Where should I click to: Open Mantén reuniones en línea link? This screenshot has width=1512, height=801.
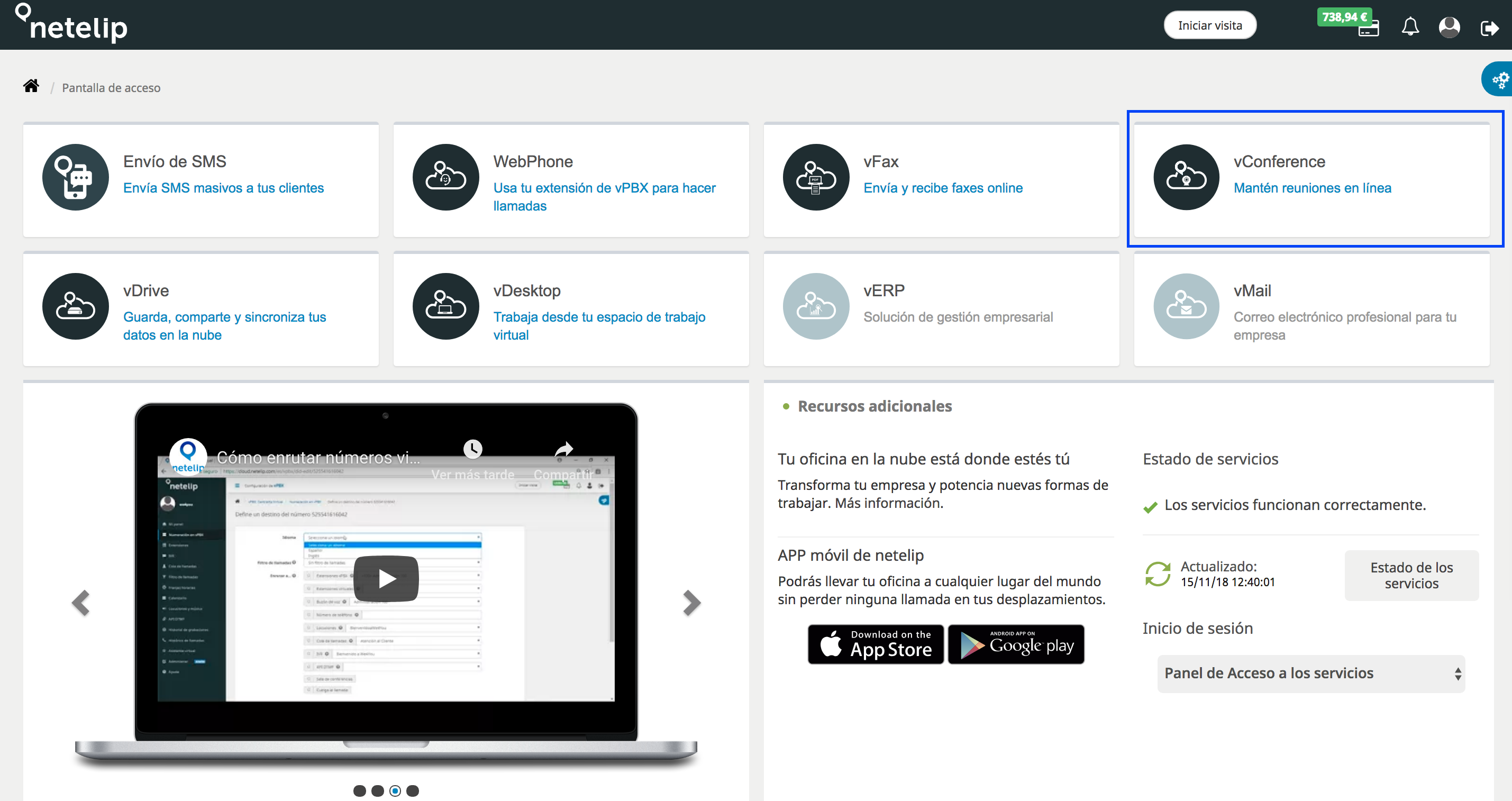[x=1312, y=188]
